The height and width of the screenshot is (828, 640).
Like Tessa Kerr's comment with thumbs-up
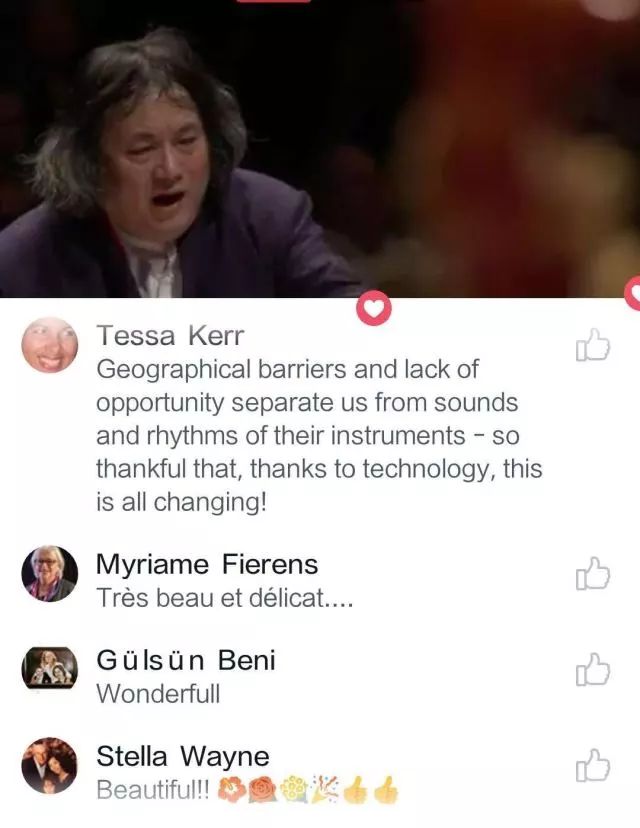coord(592,345)
